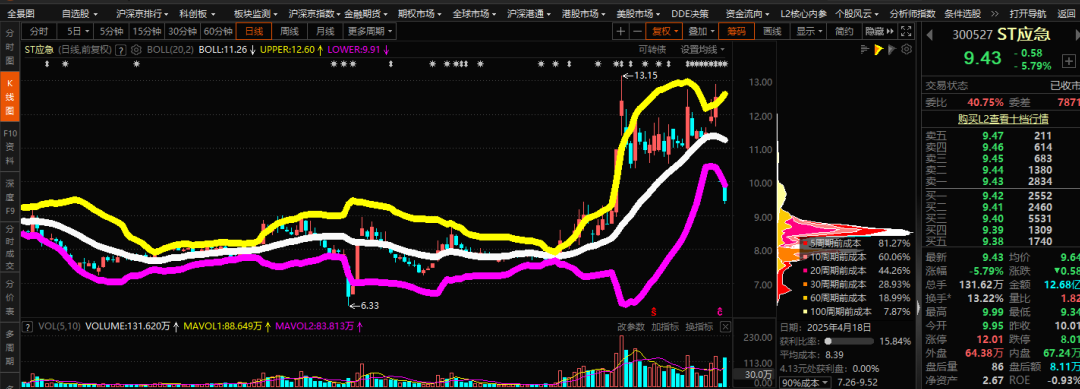Open the DDE决策 menu item
This screenshot has width=1080, height=389.
coord(689,13)
